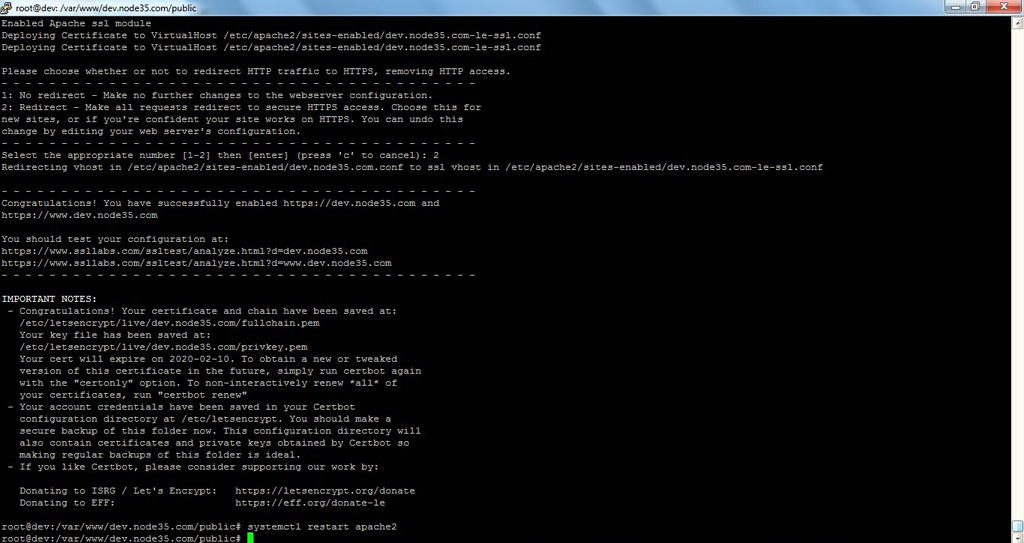Click the 'IMPORTANT NOTES:' heading

pyautogui.click(x=49, y=299)
